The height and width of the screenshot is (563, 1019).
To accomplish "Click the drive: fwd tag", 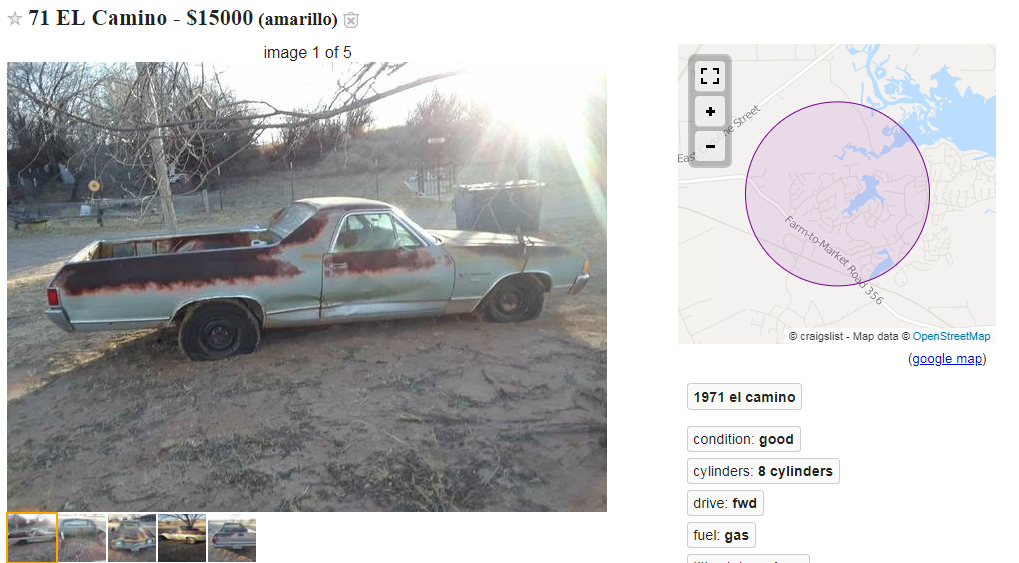I will click(x=725, y=503).
